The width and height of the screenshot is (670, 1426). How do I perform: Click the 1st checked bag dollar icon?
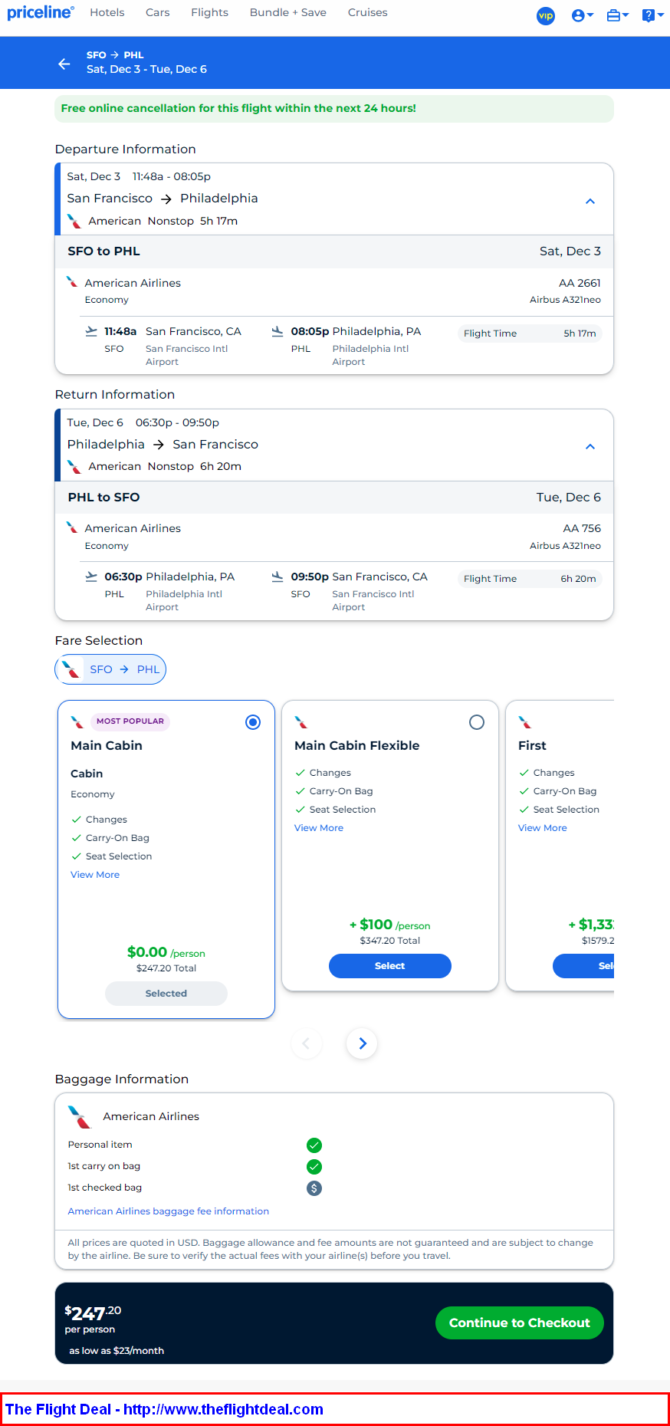click(x=314, y=1188)
